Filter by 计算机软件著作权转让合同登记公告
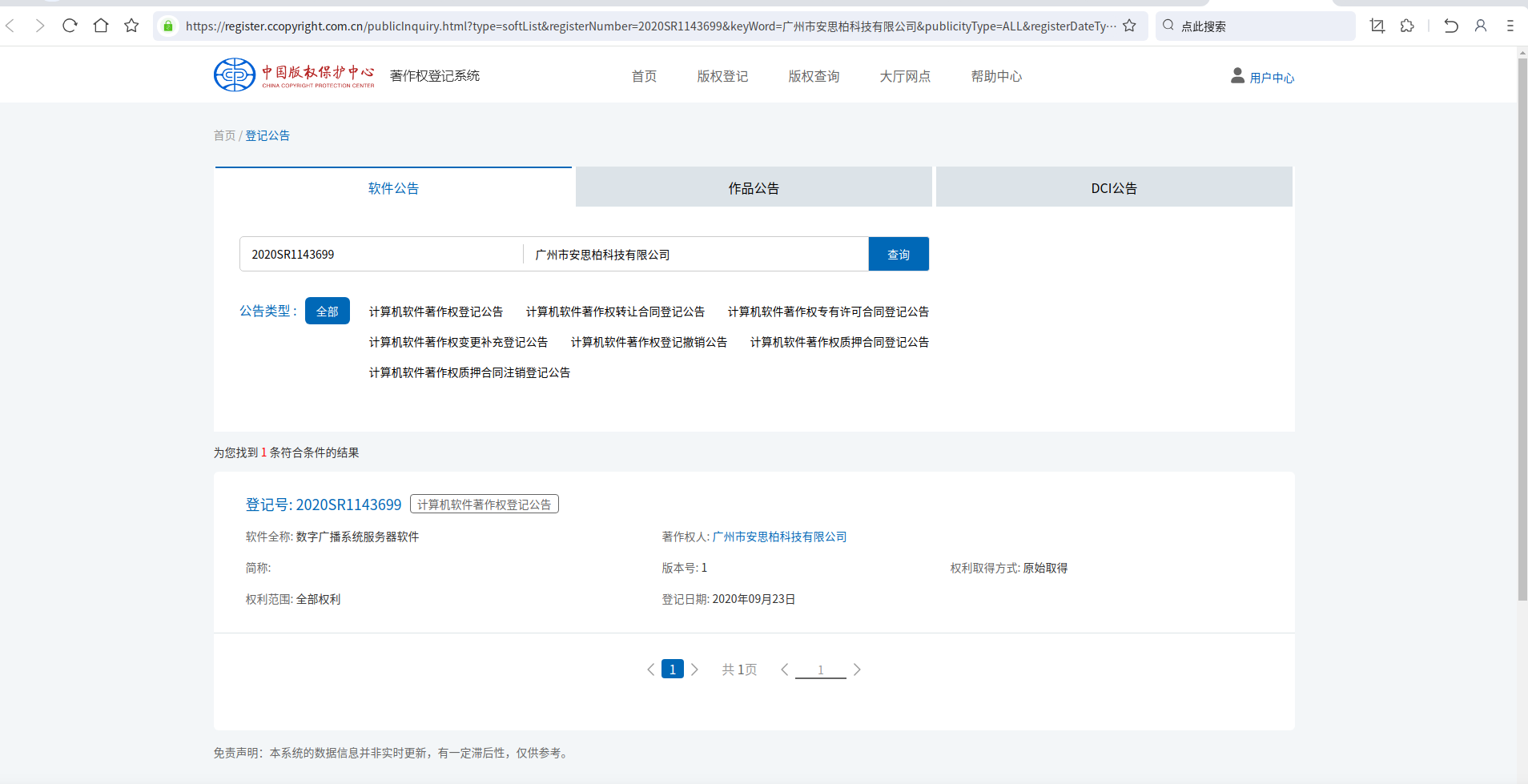The image size is (1528, 784). [x=615, y=312]
